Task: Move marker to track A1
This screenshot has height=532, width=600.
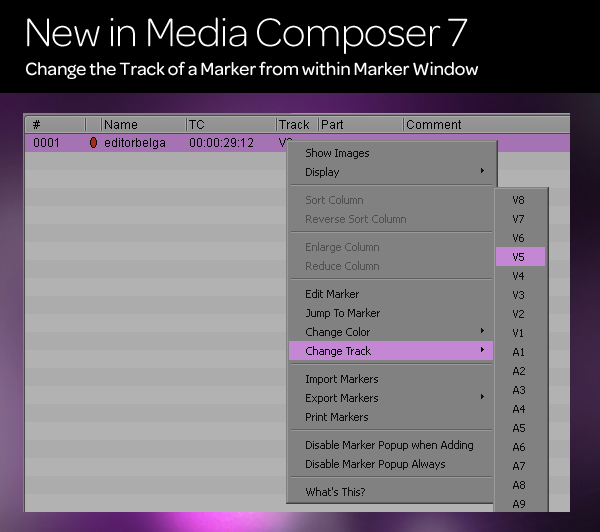Action: (x=518, y=352)
